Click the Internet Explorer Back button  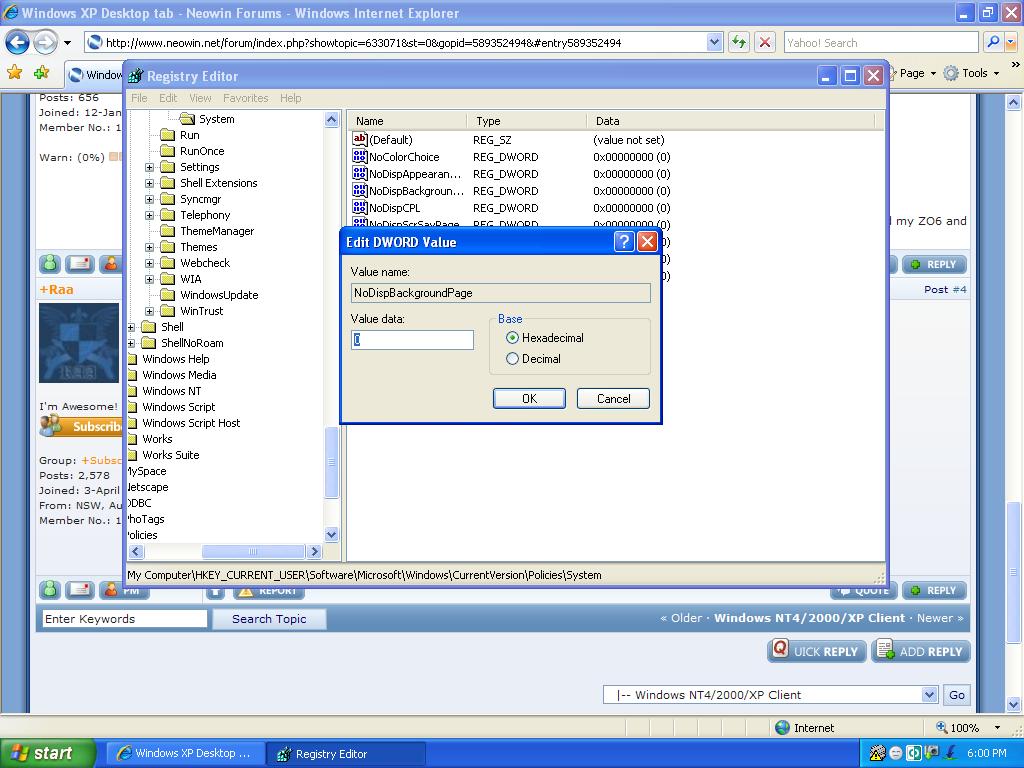point(17,42)
